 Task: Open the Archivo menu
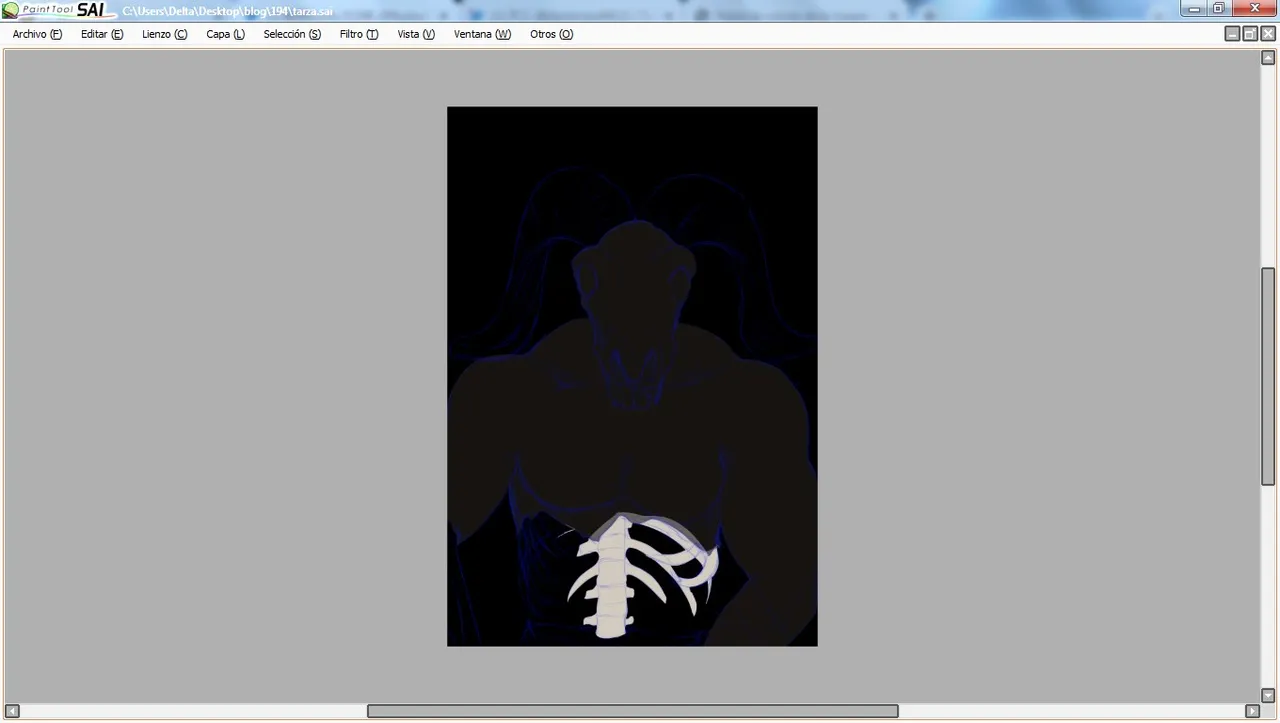click(37, 34)
